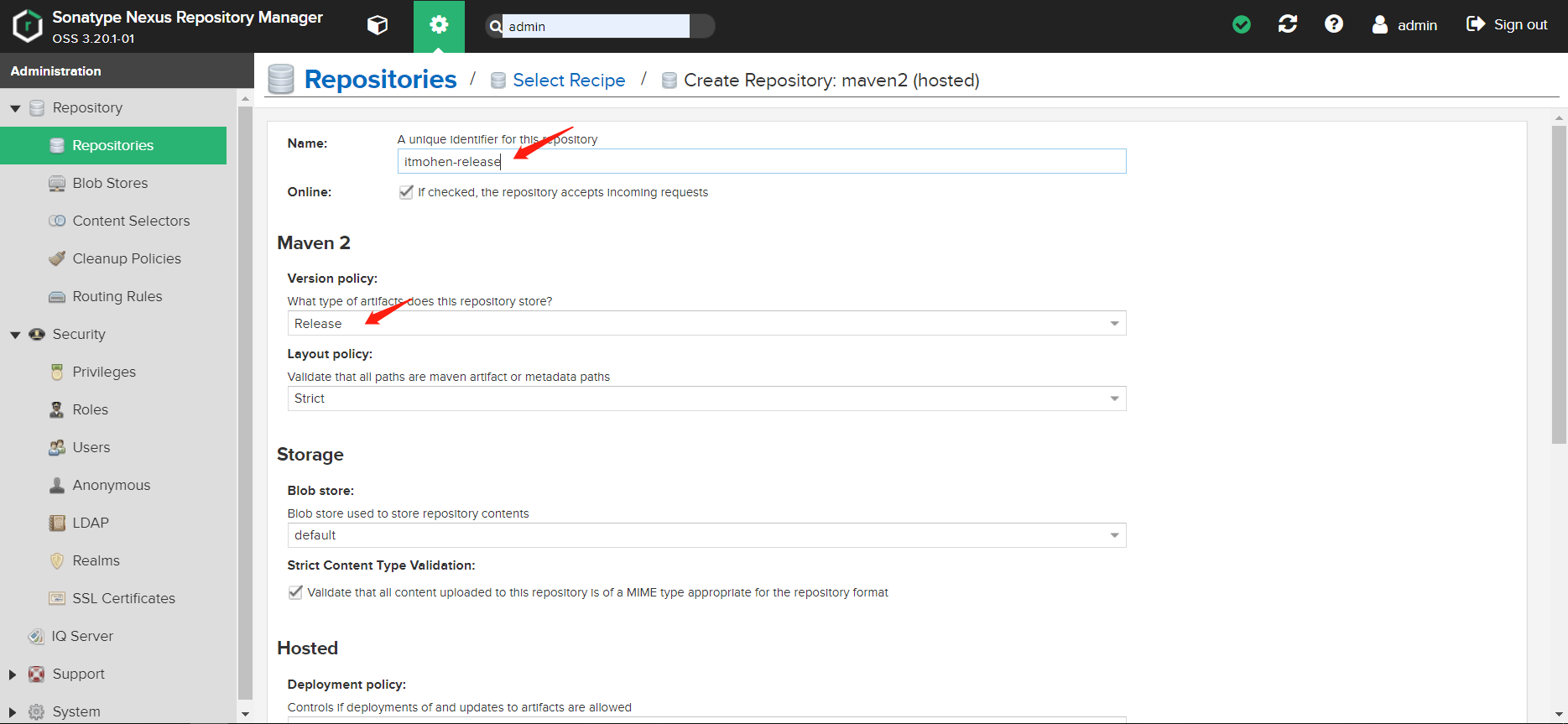Click the main form vertical scrollbar
Image resolution: width=1568 pixels, height=724 pixels.
tap(1559, 285)
